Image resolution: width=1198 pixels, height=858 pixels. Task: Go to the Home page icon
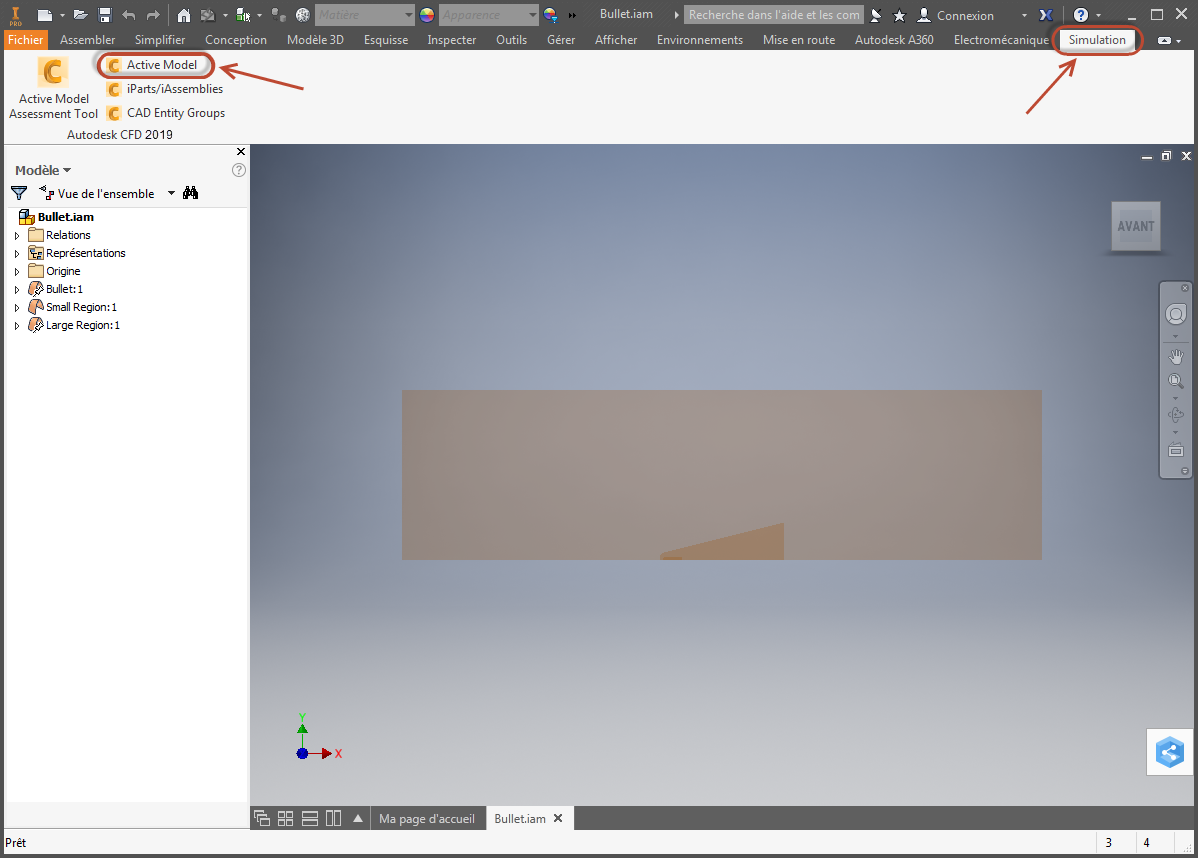(x=184, y=15)
